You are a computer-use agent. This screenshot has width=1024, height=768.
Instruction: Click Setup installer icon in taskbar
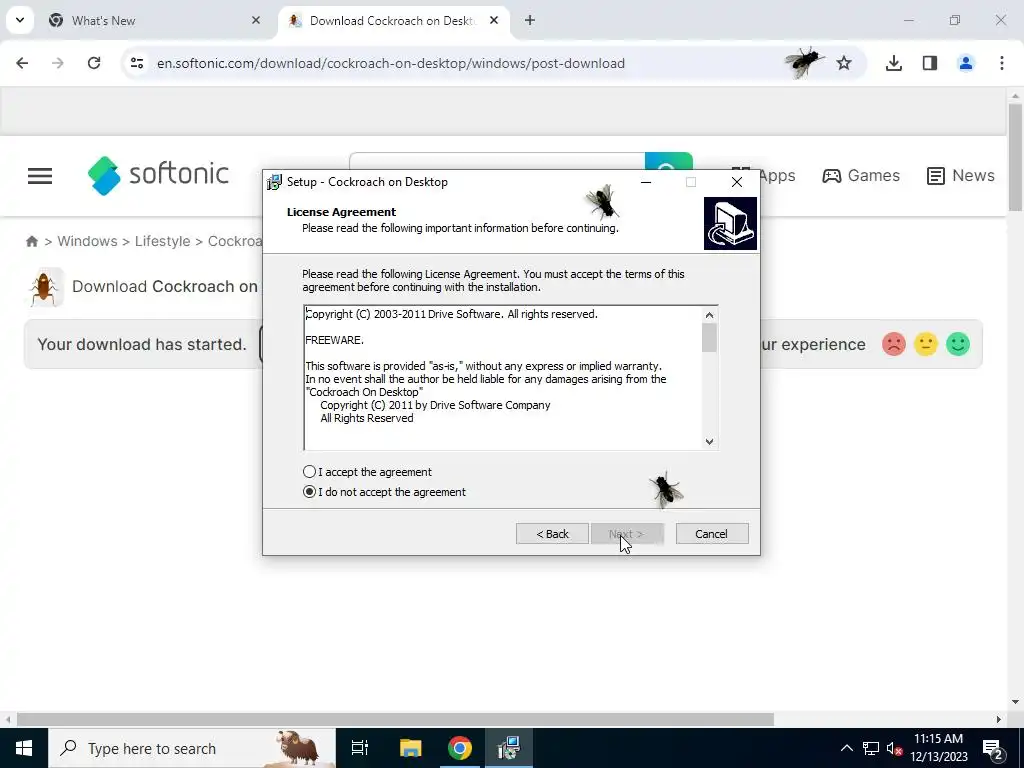(509, 748)
